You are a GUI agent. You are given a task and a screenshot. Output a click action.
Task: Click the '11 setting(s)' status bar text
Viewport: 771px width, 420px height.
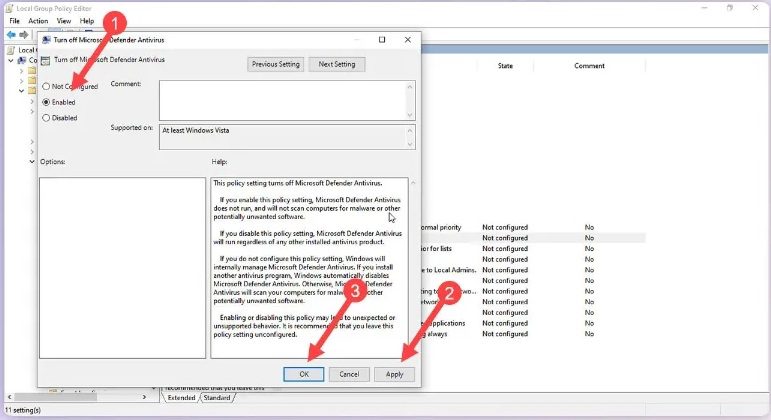[x=23, y=410]
